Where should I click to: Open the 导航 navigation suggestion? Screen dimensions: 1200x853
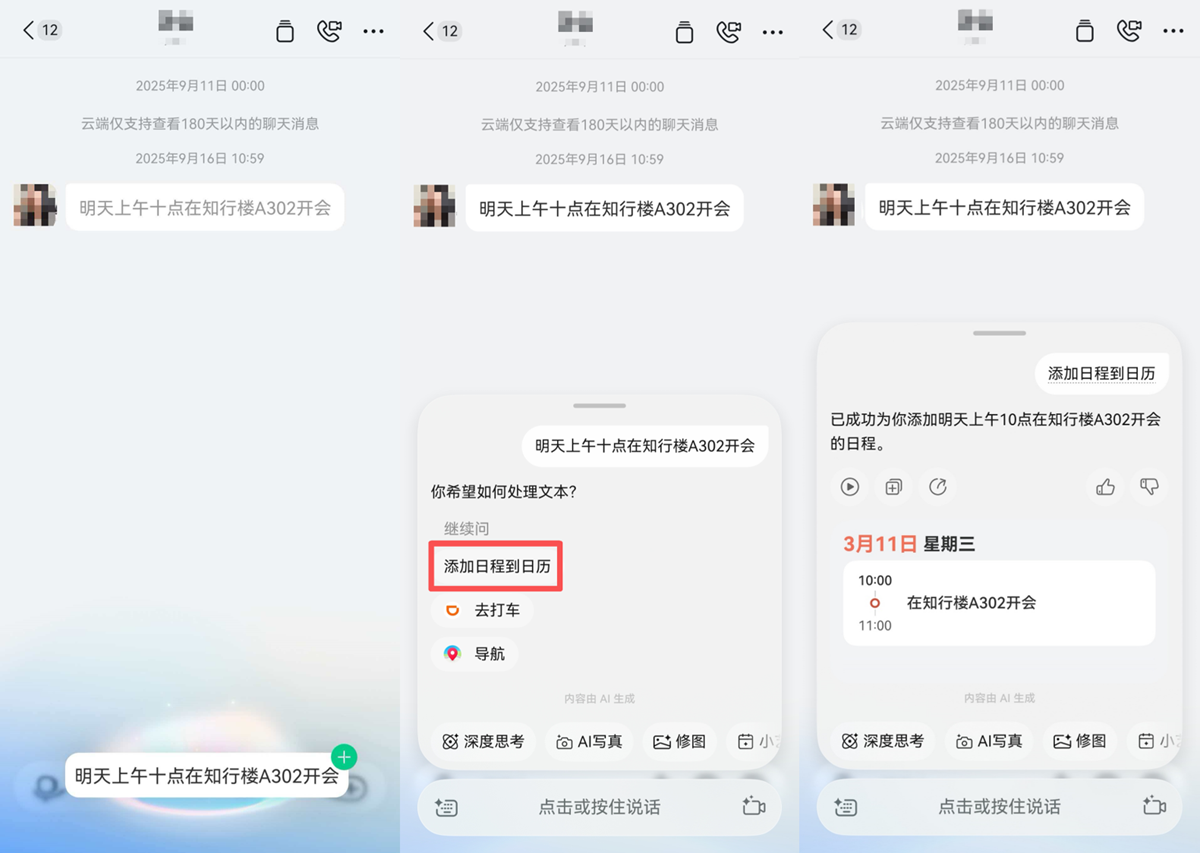click(x=475, y=654)
